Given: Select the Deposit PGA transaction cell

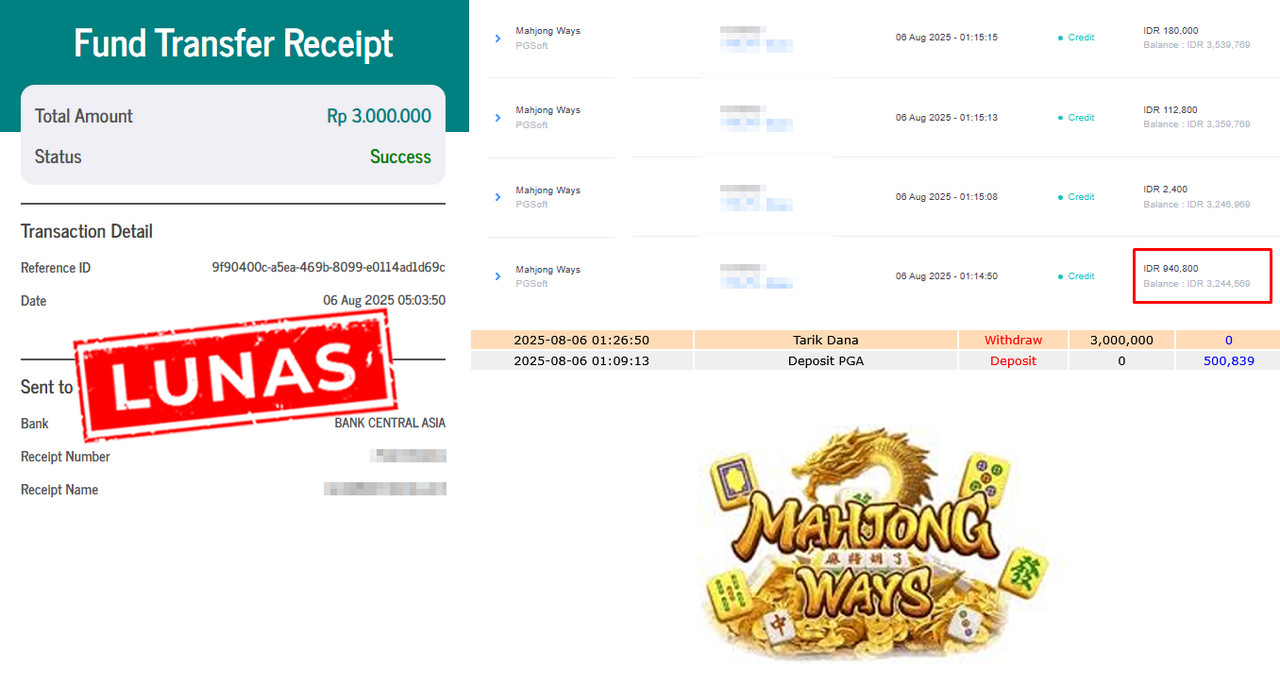Looking at the screenshot, I should tap(825, 361).
